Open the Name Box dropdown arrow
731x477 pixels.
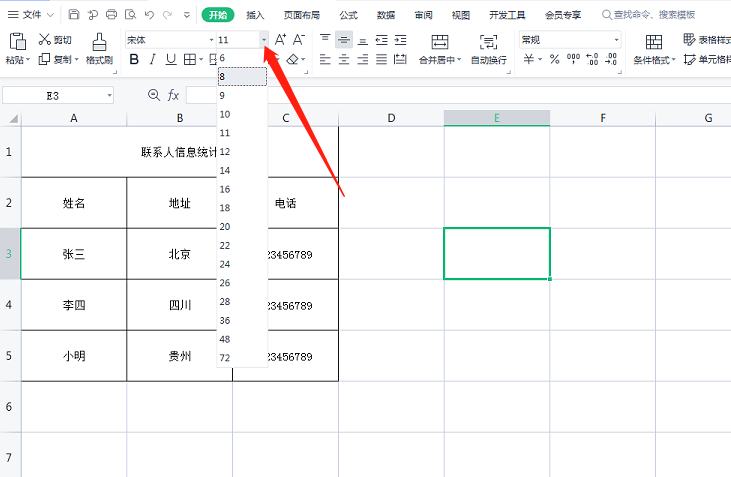109,96
